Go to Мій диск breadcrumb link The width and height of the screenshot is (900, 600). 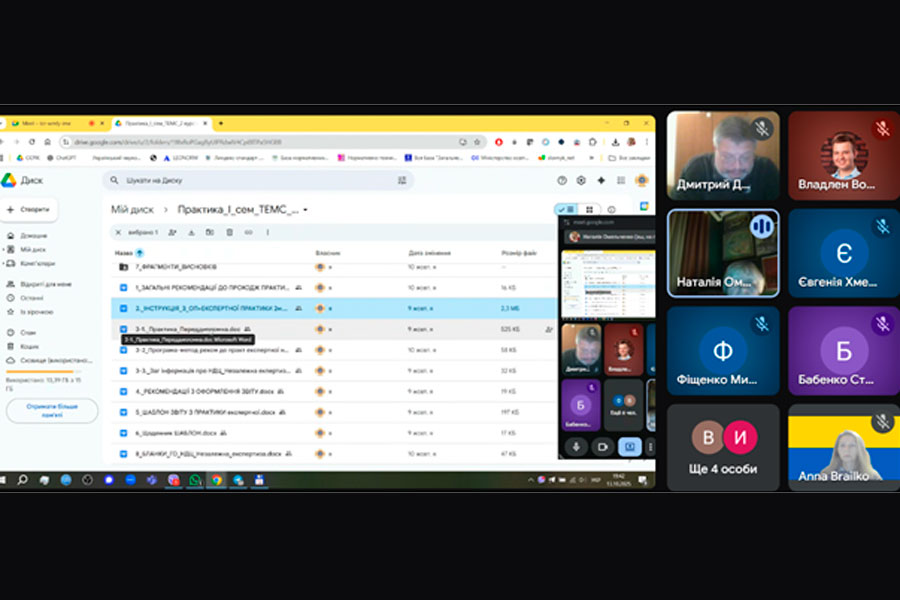tap(132, 210)
